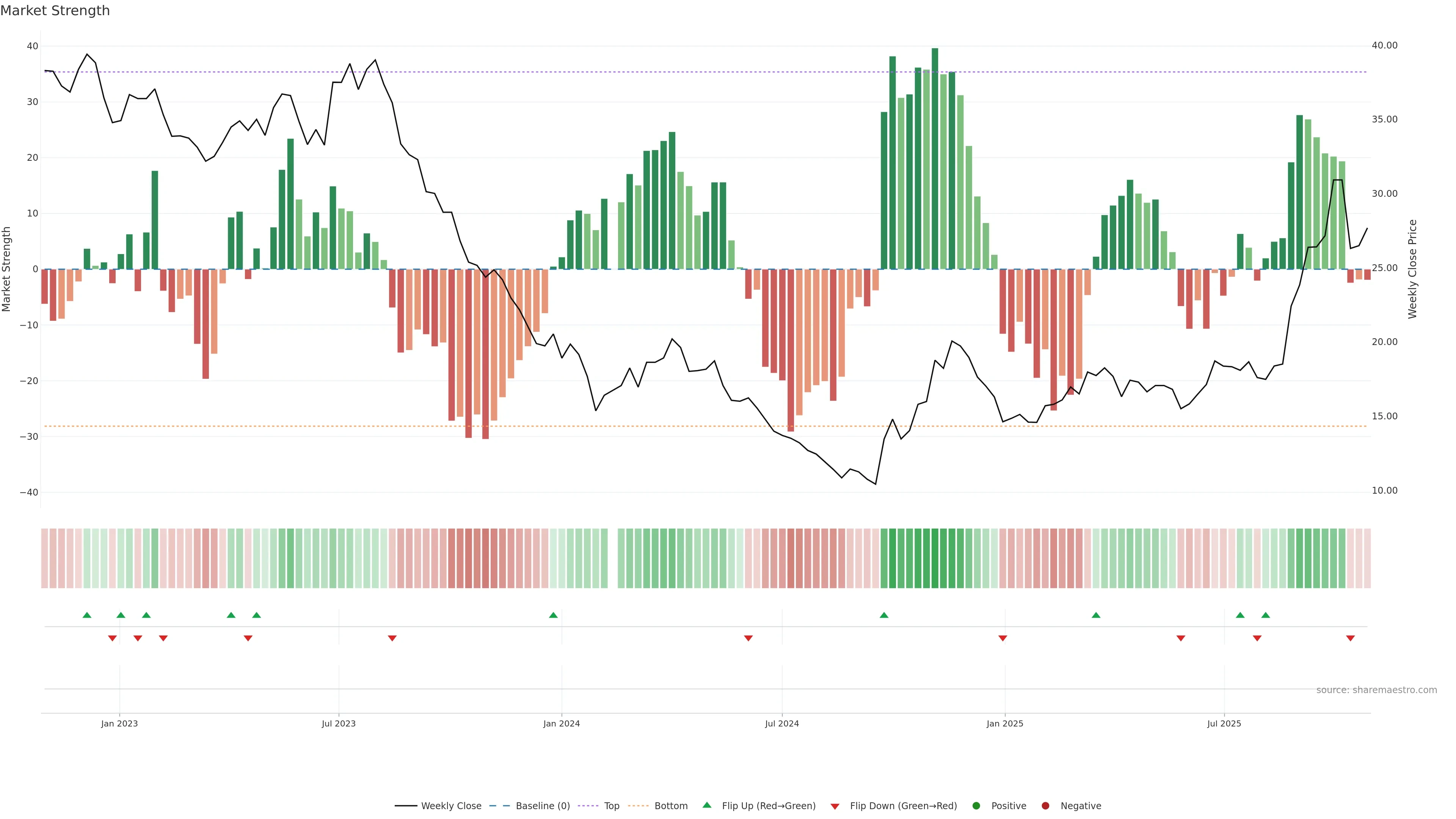Image resolution: width=1456 pixels, height=819 pixels.
Task: Click the flip-up triangle nearest Jan 2024
Action: pyautogui.click(x=553, y=615)
